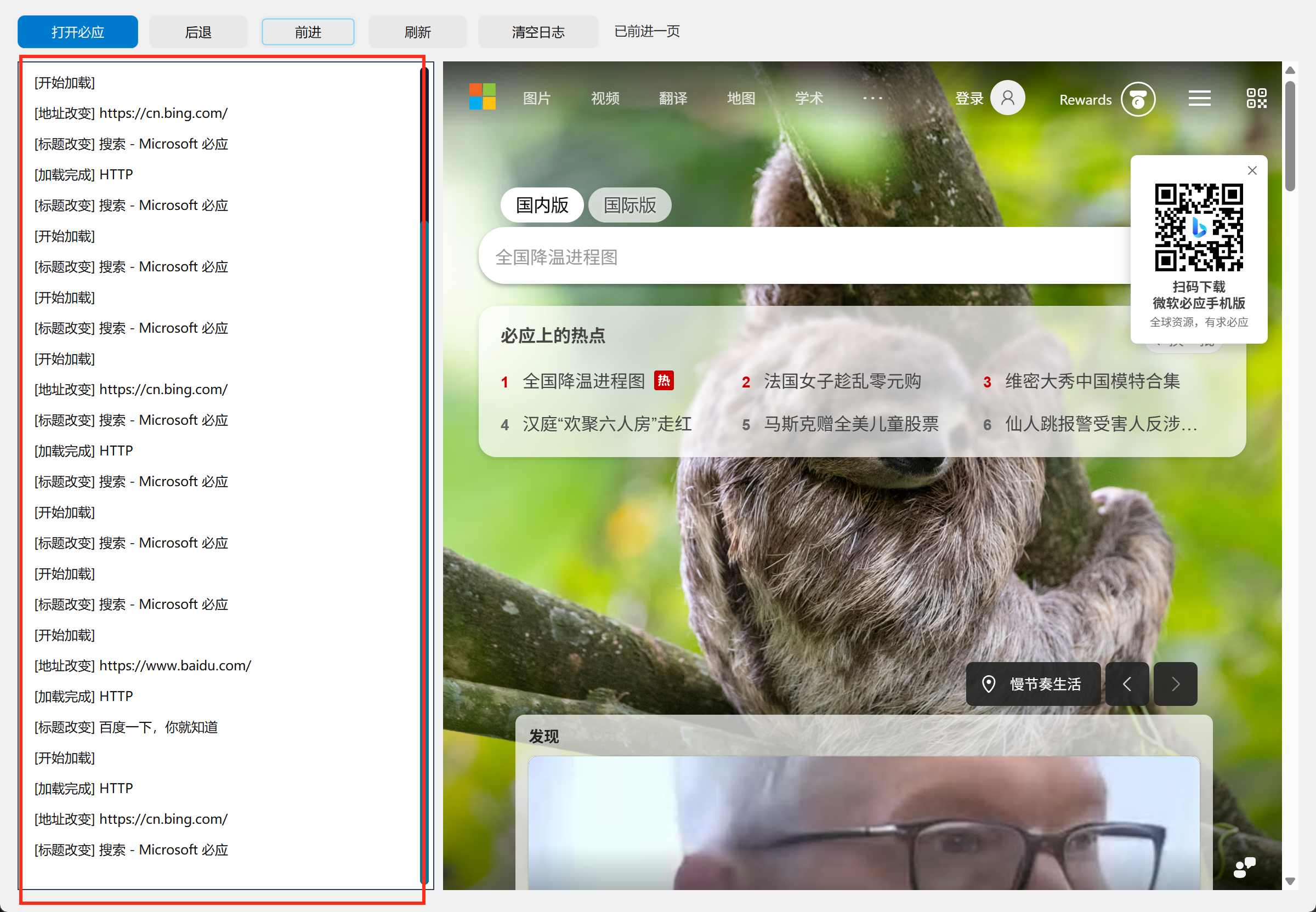Click the 前进 button

coord(308,32)
